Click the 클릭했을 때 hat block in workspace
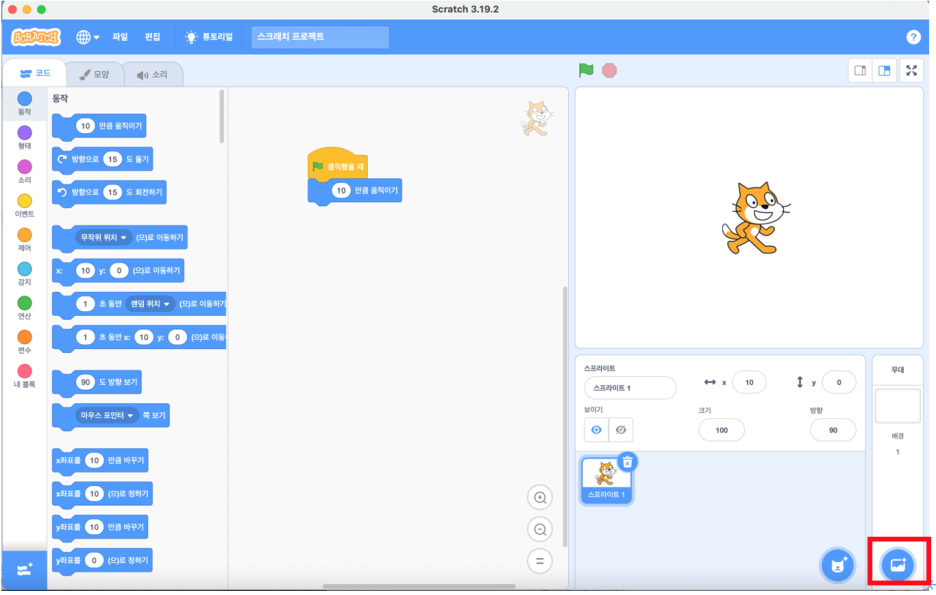The width and height of the screenshot is (936, 595). (x=337, y=164)
